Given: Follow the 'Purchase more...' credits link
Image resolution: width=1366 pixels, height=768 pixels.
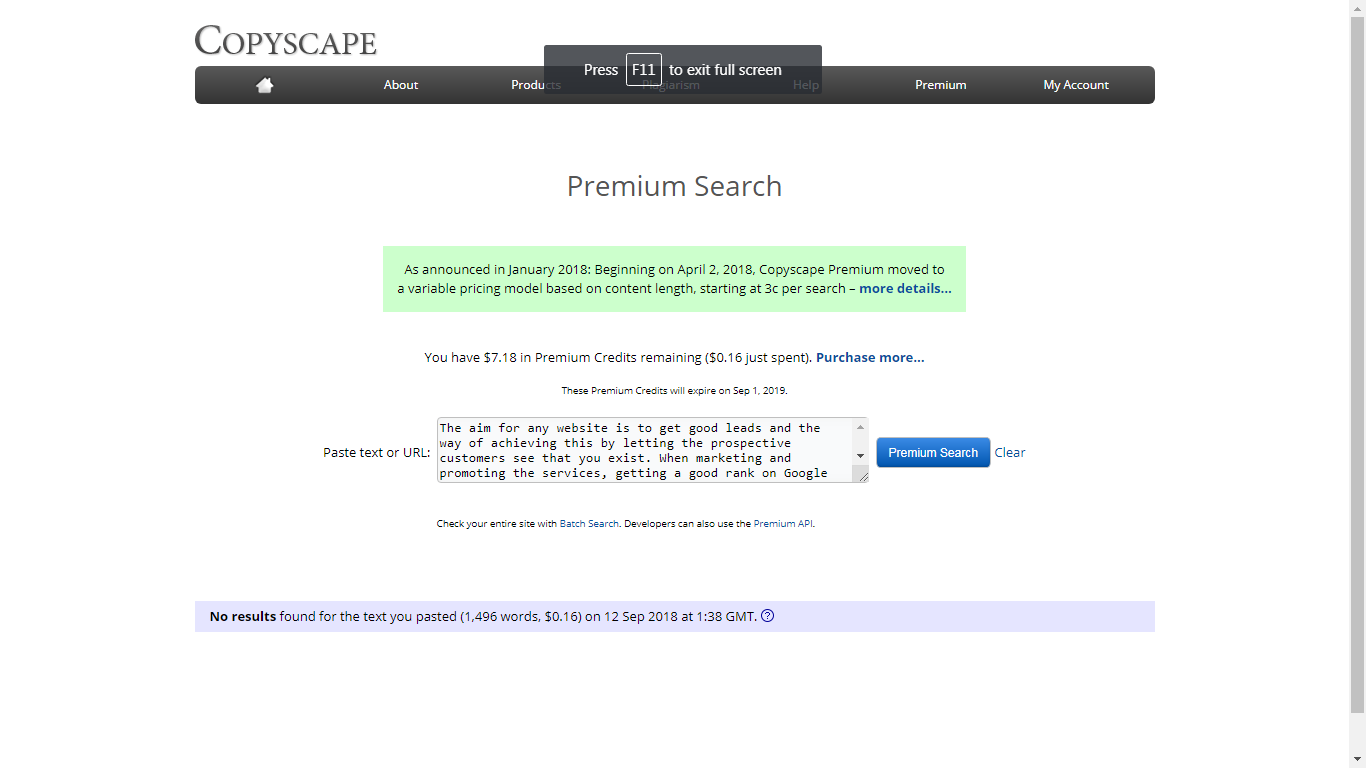Looking at the screenshot, I should (870, 357).
